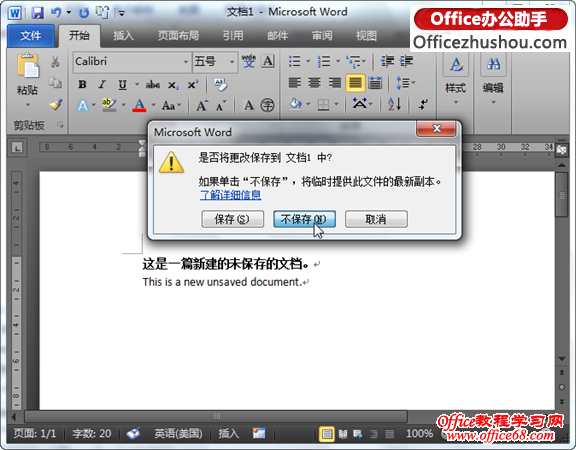The width and height of the screenshot is (576, 450).
Task: Open Font Color dropdown arrow
Action: click(x=153, y=106)
